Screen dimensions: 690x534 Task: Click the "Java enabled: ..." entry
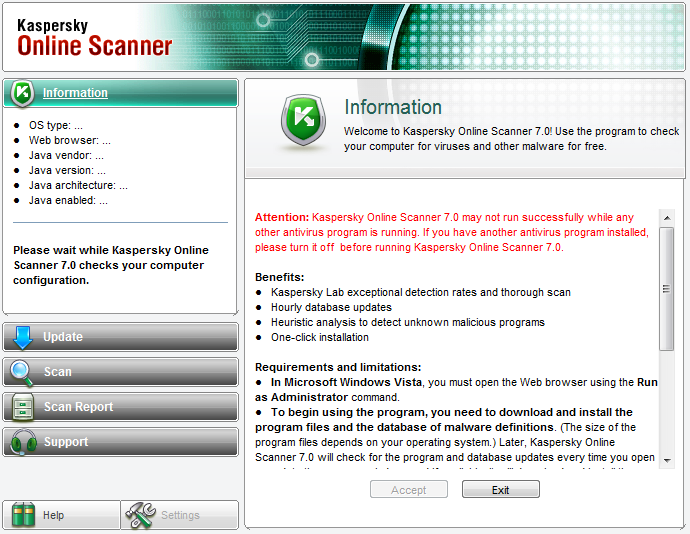(x=68, y=200)
